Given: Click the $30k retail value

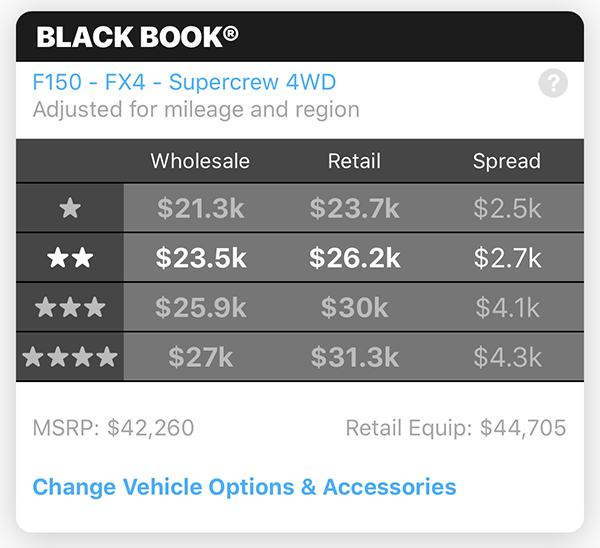Looking at the screenshot, I should 355,307.
